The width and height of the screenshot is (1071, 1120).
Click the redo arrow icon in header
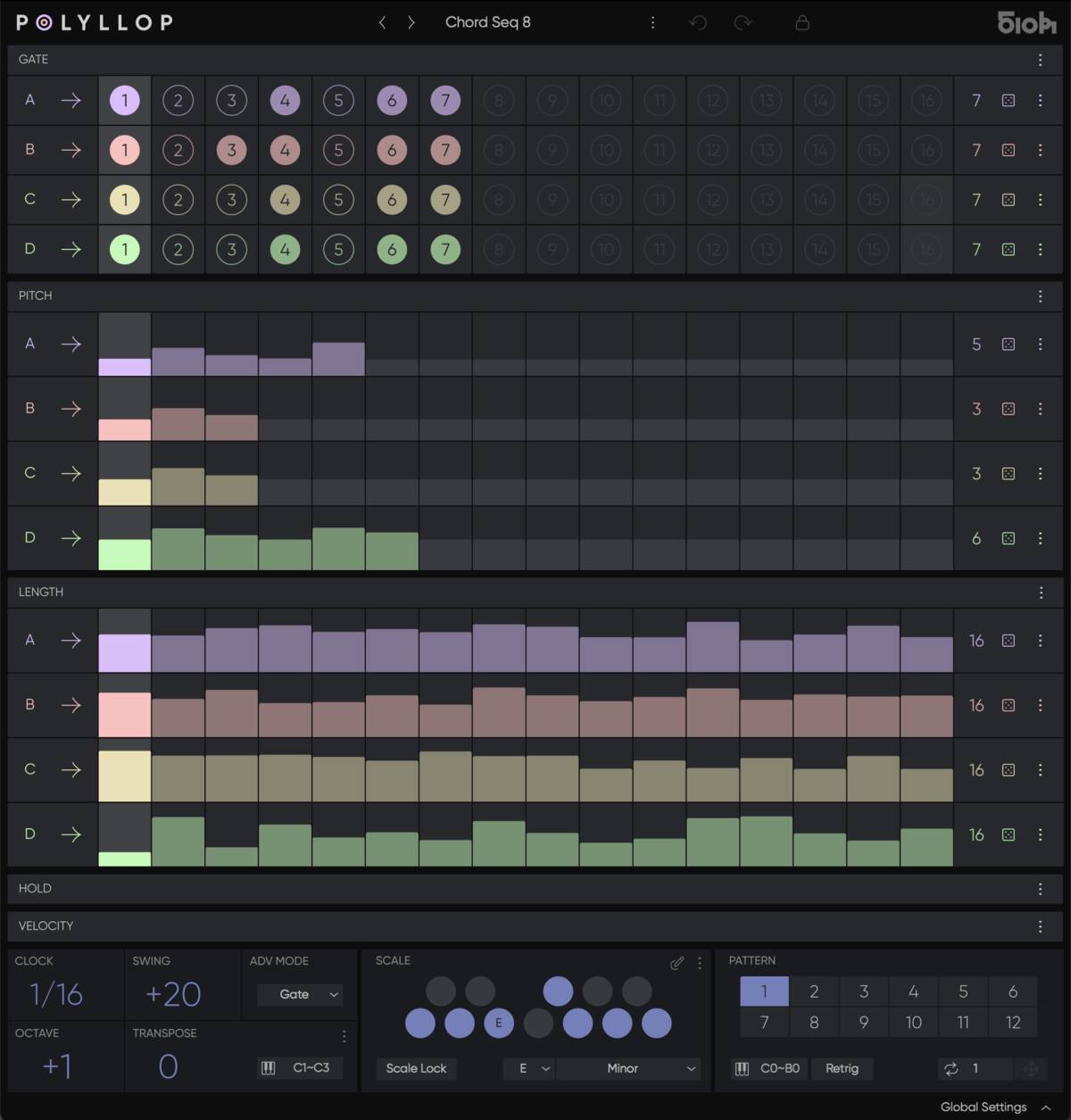pos(743,22)
